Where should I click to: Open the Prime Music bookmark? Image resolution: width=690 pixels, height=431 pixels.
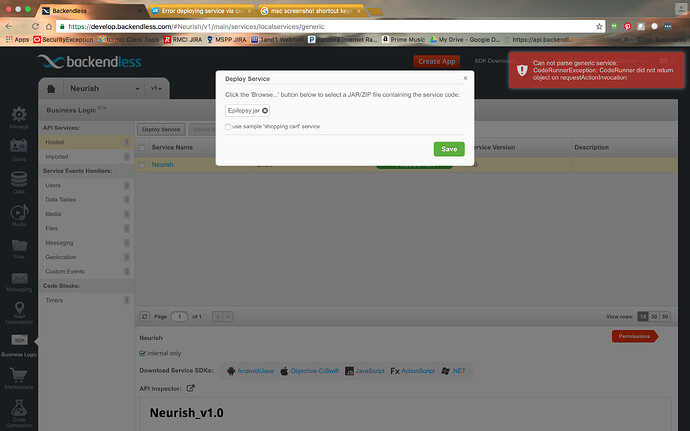404,40
